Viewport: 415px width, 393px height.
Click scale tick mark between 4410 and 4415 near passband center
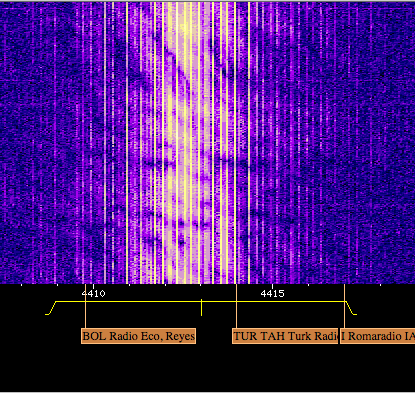point(201,285)
